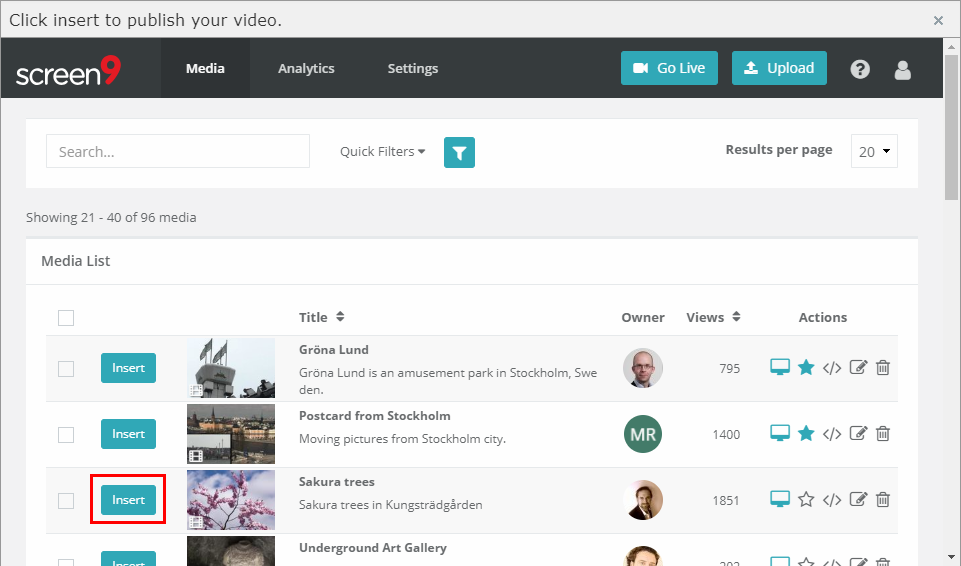Viewport: 961px width, 566px height.
Task: Click 'Moving pictures from Stockholm city.' description
Action: [x=402, y=439]
